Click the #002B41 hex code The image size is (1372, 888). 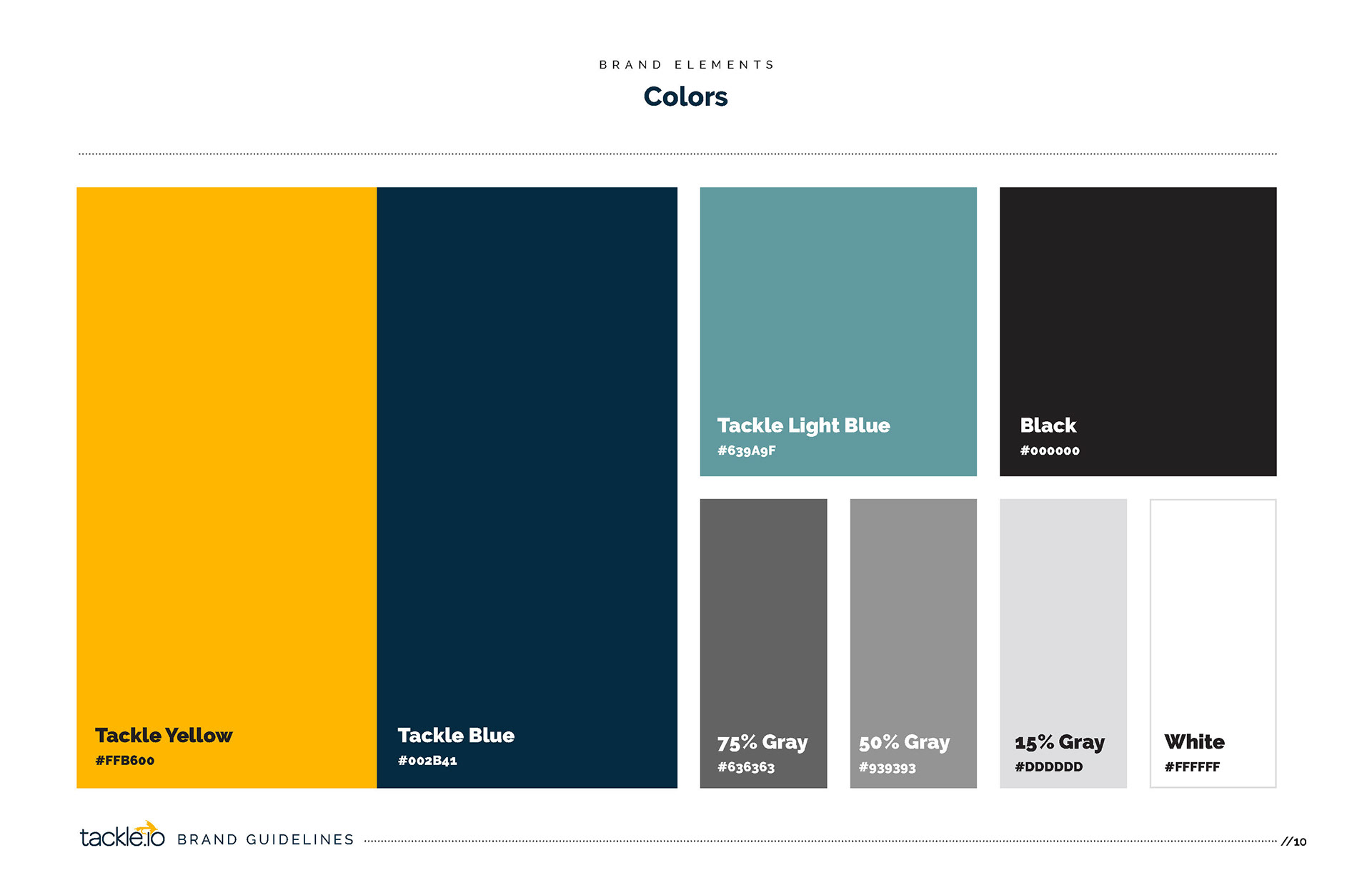pos(427,760)
